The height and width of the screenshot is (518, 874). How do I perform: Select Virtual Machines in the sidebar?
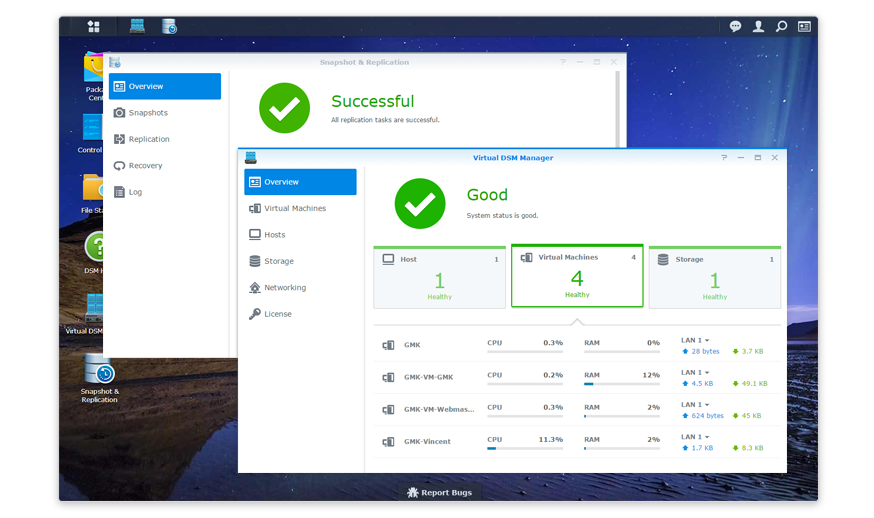click(x=295, y=208)
